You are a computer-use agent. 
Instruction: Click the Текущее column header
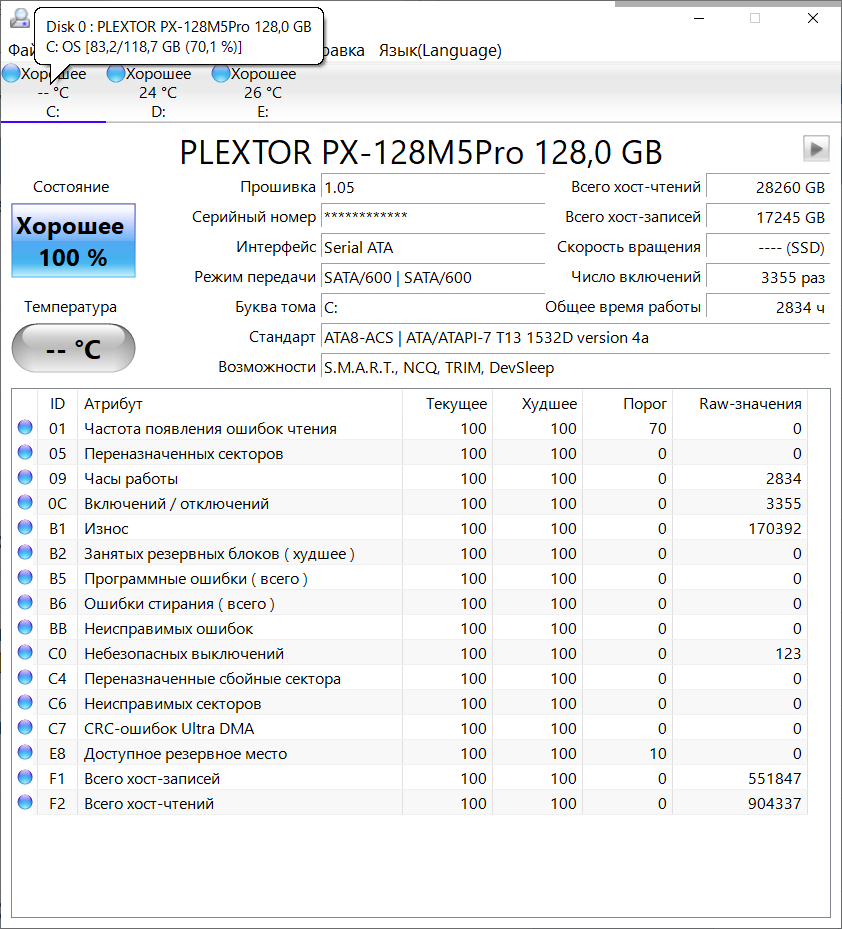(x=447, y=403)
